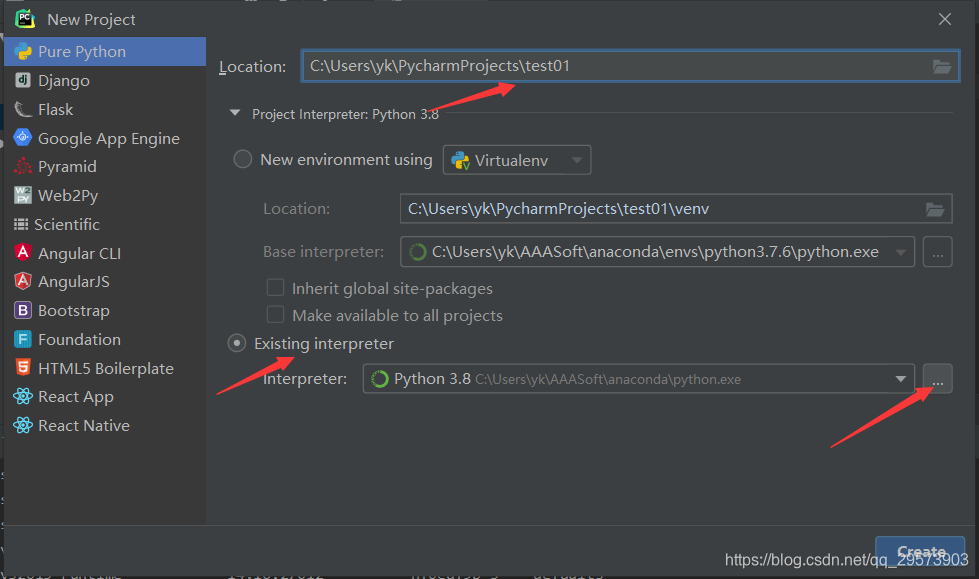Screen dimensions: 979x579
Task: Click the Create button
Action: [920, 551]
